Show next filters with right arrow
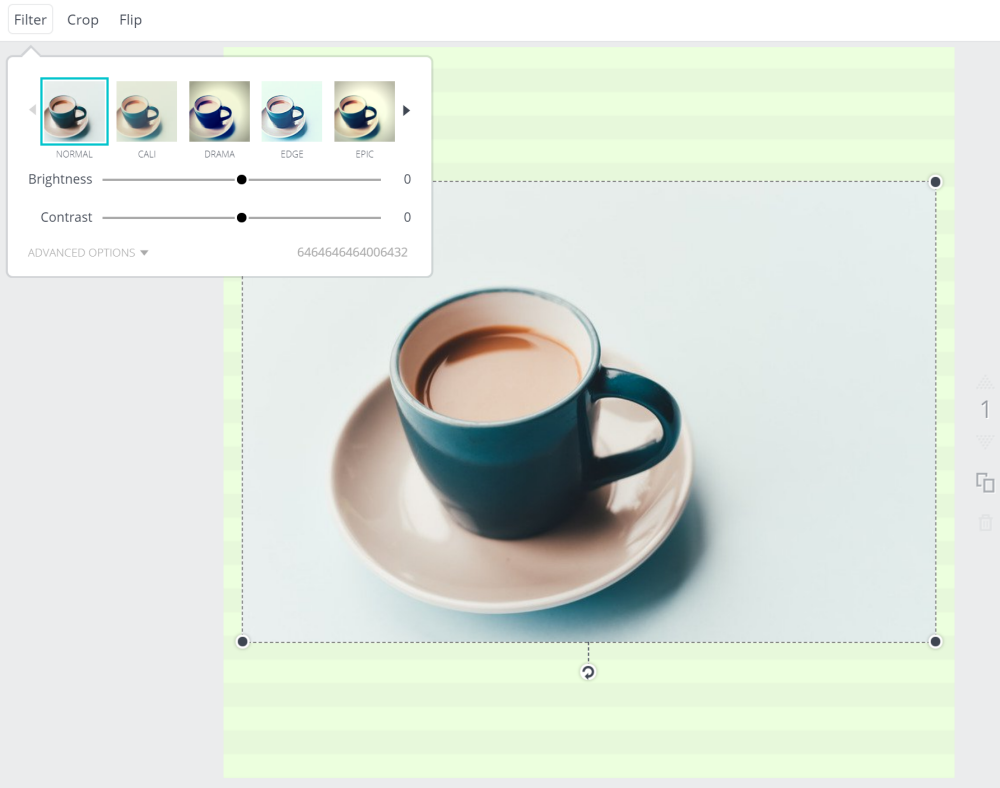The width and height of the screenshot is (1000, 788). pyautogui.click(x=406, y=111)
